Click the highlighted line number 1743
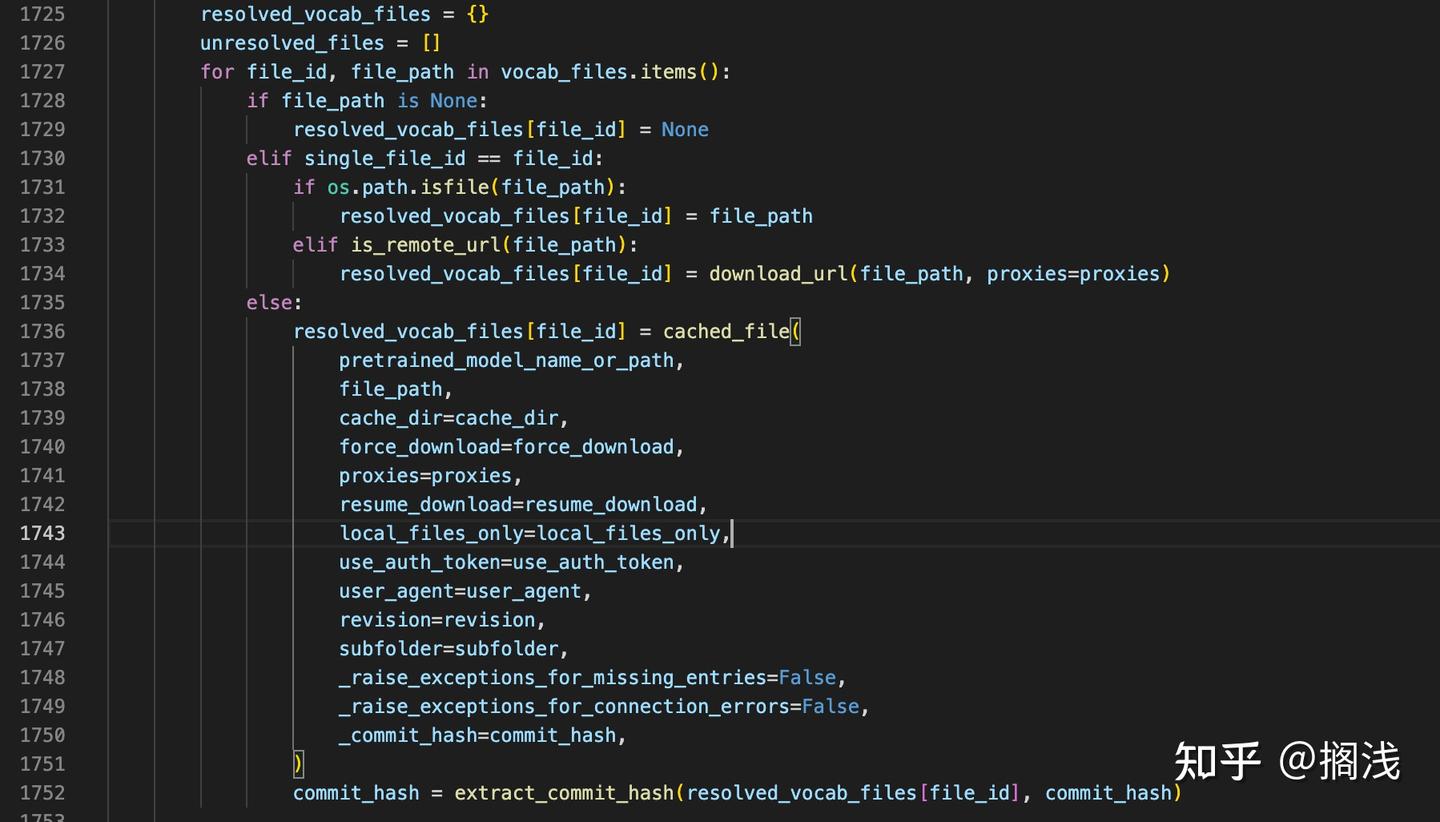The image size is (1440, 822). tap(42, 533)
